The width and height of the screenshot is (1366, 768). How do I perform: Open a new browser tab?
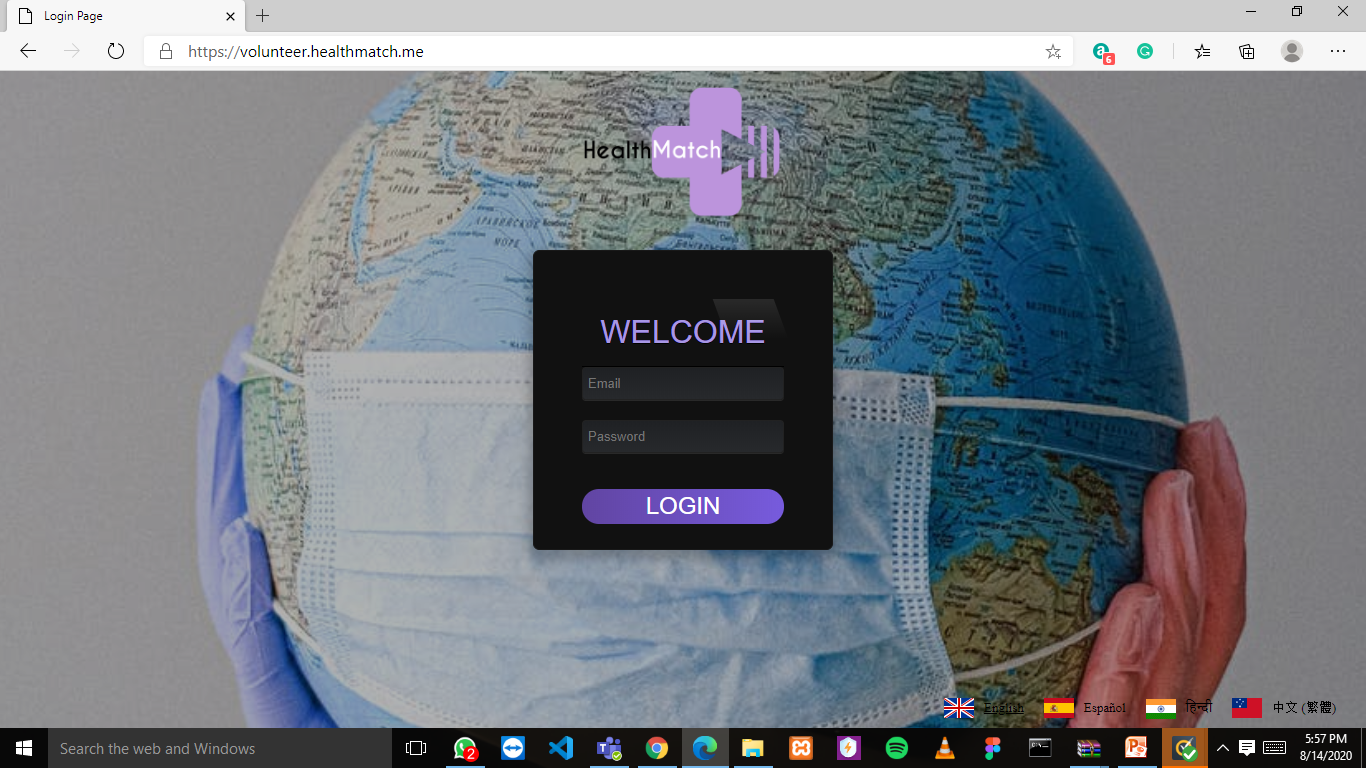pos(263,16)
